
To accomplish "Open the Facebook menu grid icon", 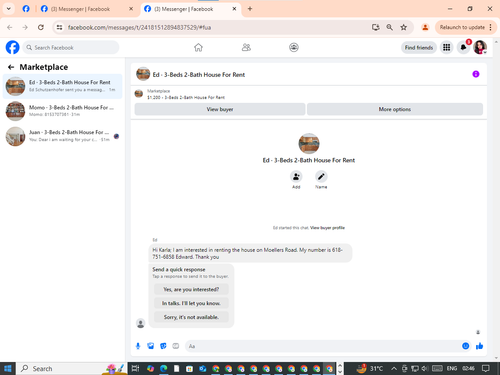I will click(x=446, y=47).
